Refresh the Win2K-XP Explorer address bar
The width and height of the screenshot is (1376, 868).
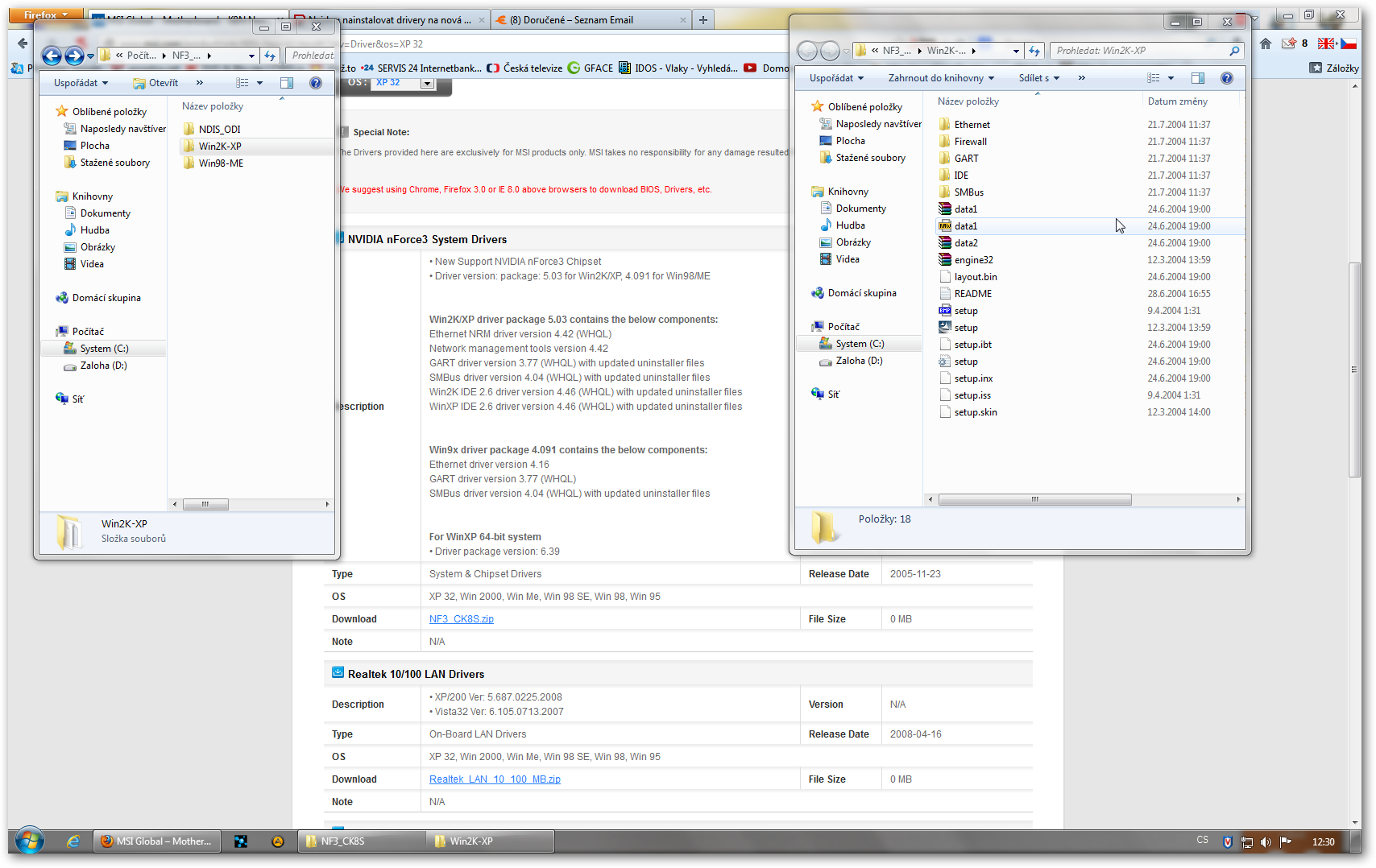pyautogui.click(x=1034, y=51)
